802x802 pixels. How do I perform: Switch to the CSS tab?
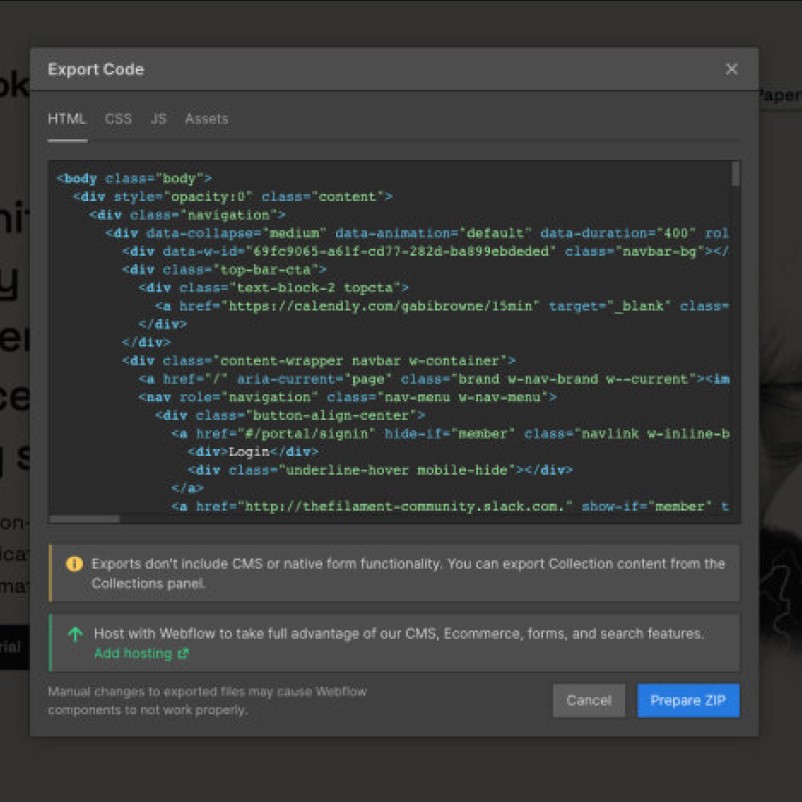point(118,119)
